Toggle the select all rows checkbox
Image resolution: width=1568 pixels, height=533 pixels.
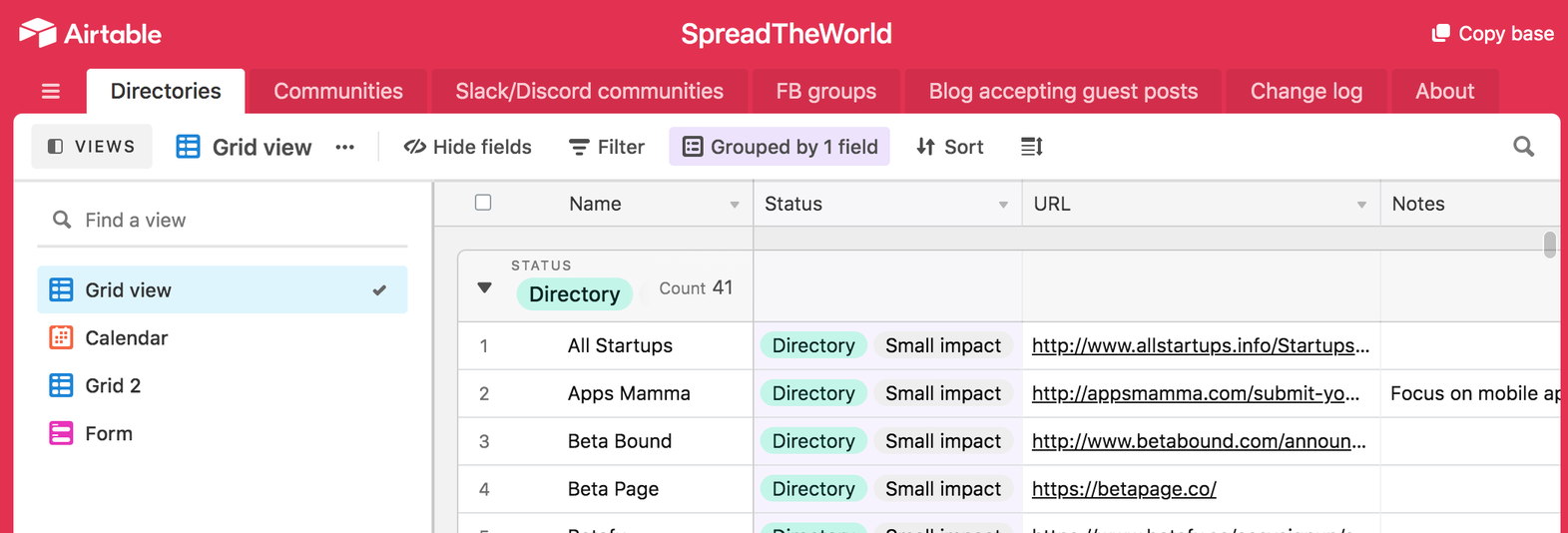click(483, 203)
